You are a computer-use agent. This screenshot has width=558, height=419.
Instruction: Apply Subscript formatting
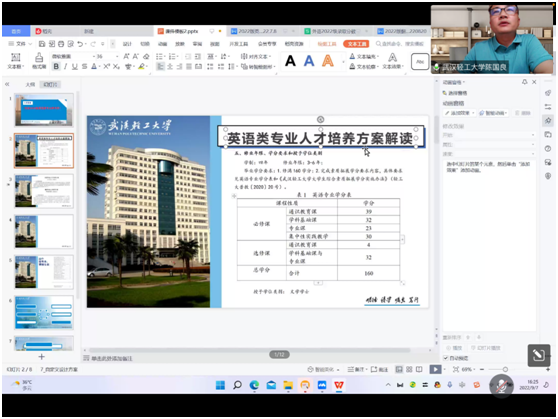(x=116, y=66)
